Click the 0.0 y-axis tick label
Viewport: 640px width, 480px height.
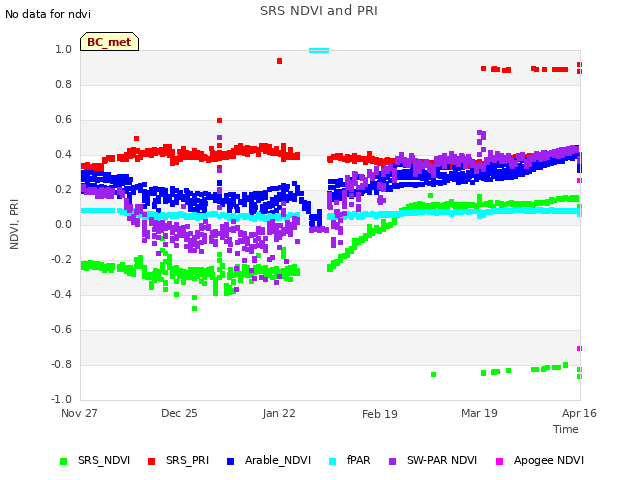pos(63,224)
